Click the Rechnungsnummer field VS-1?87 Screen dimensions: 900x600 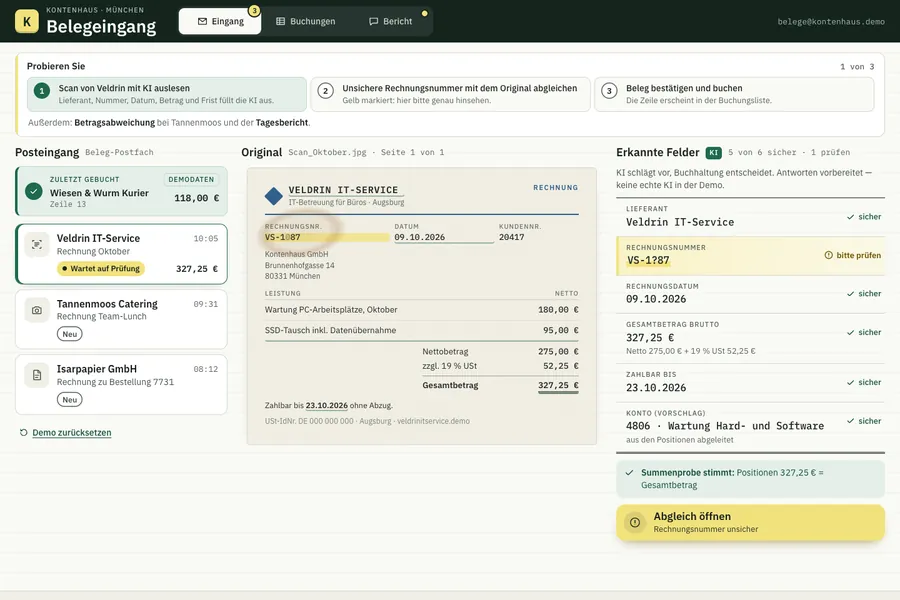pyautogui.click(x=750, y=256)
